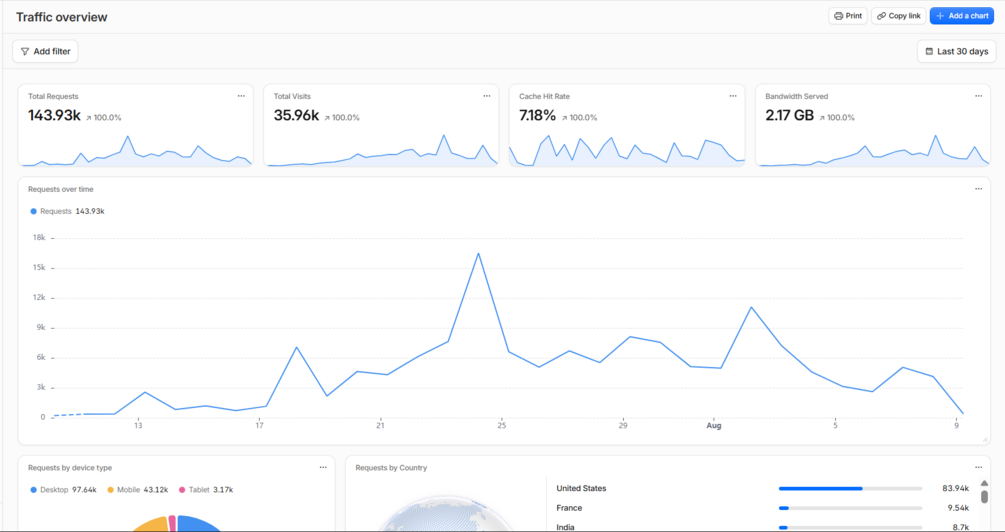Click the peak point near the 25 marker

[478, 253]
